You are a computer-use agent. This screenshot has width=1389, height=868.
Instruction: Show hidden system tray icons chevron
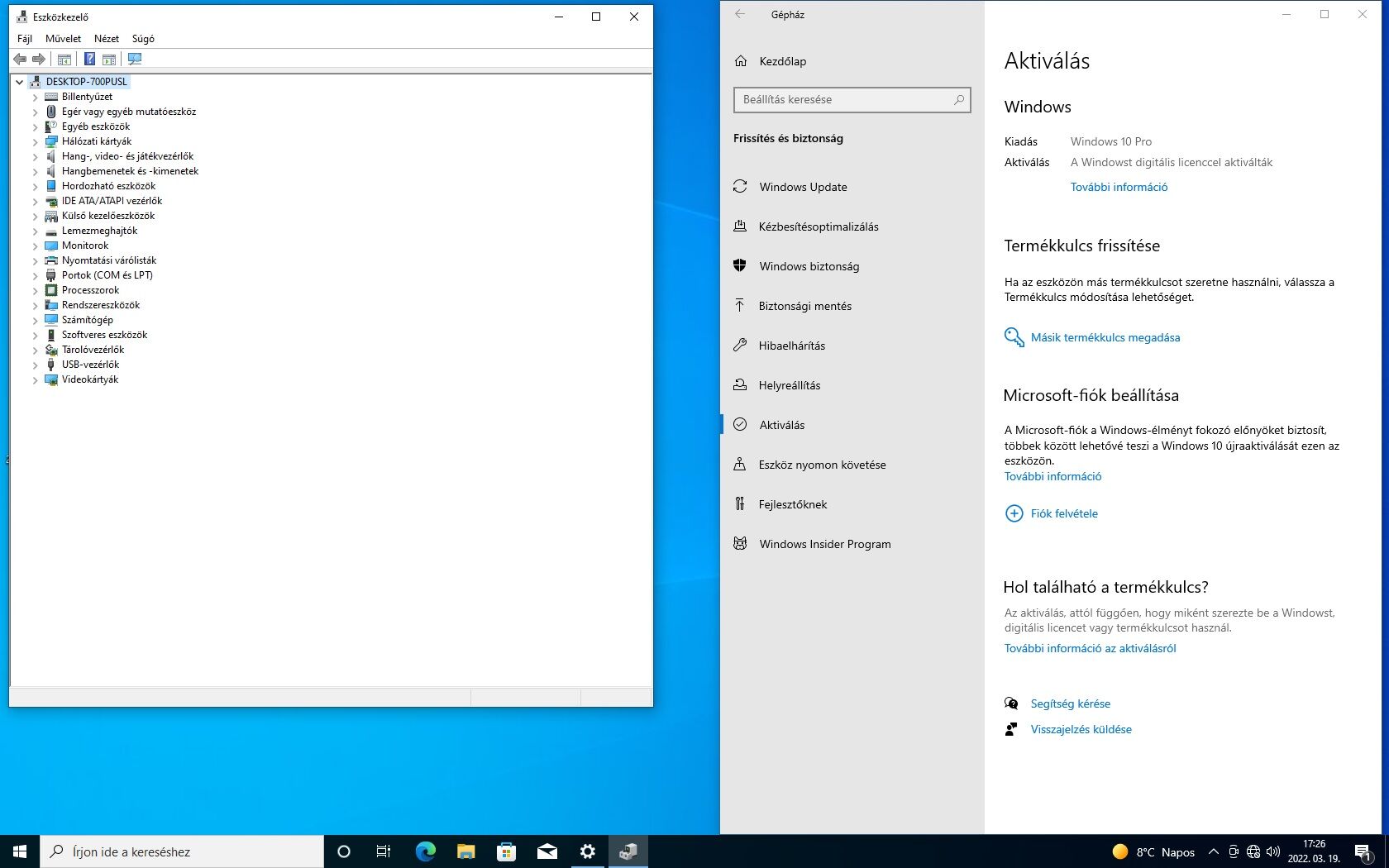tap(1213, 851)
